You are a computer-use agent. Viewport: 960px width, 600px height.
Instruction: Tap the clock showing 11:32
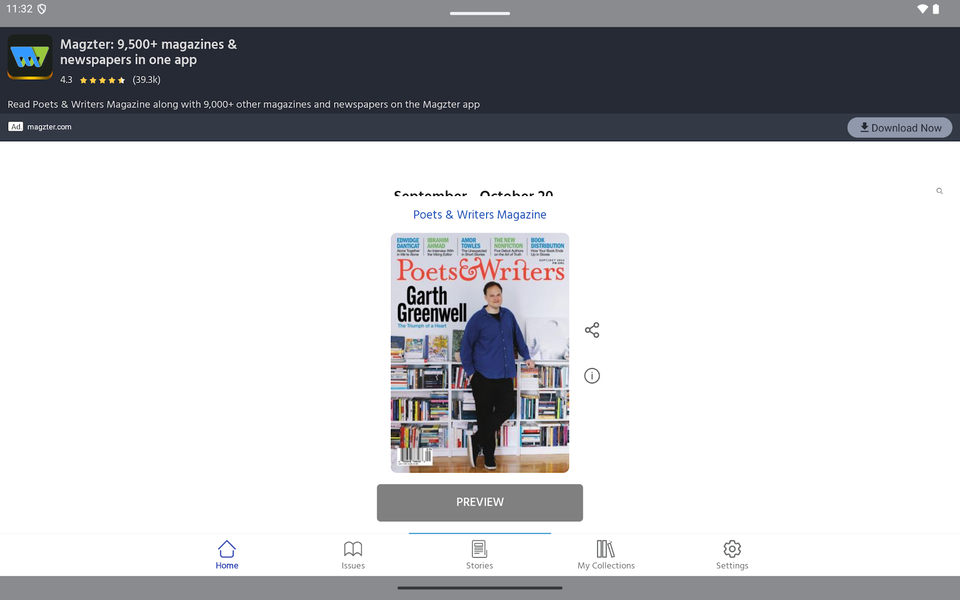[x=19, y=9]
